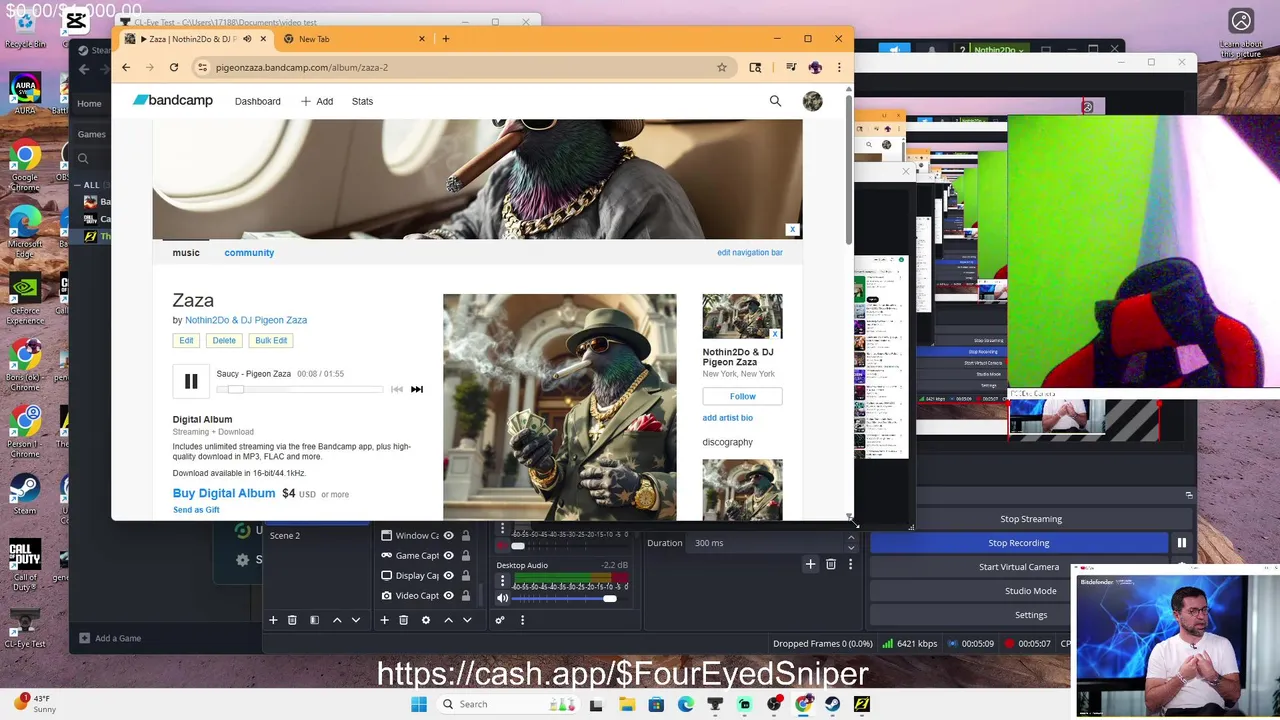
Task: Move source down with arrow
Action: 467,620
